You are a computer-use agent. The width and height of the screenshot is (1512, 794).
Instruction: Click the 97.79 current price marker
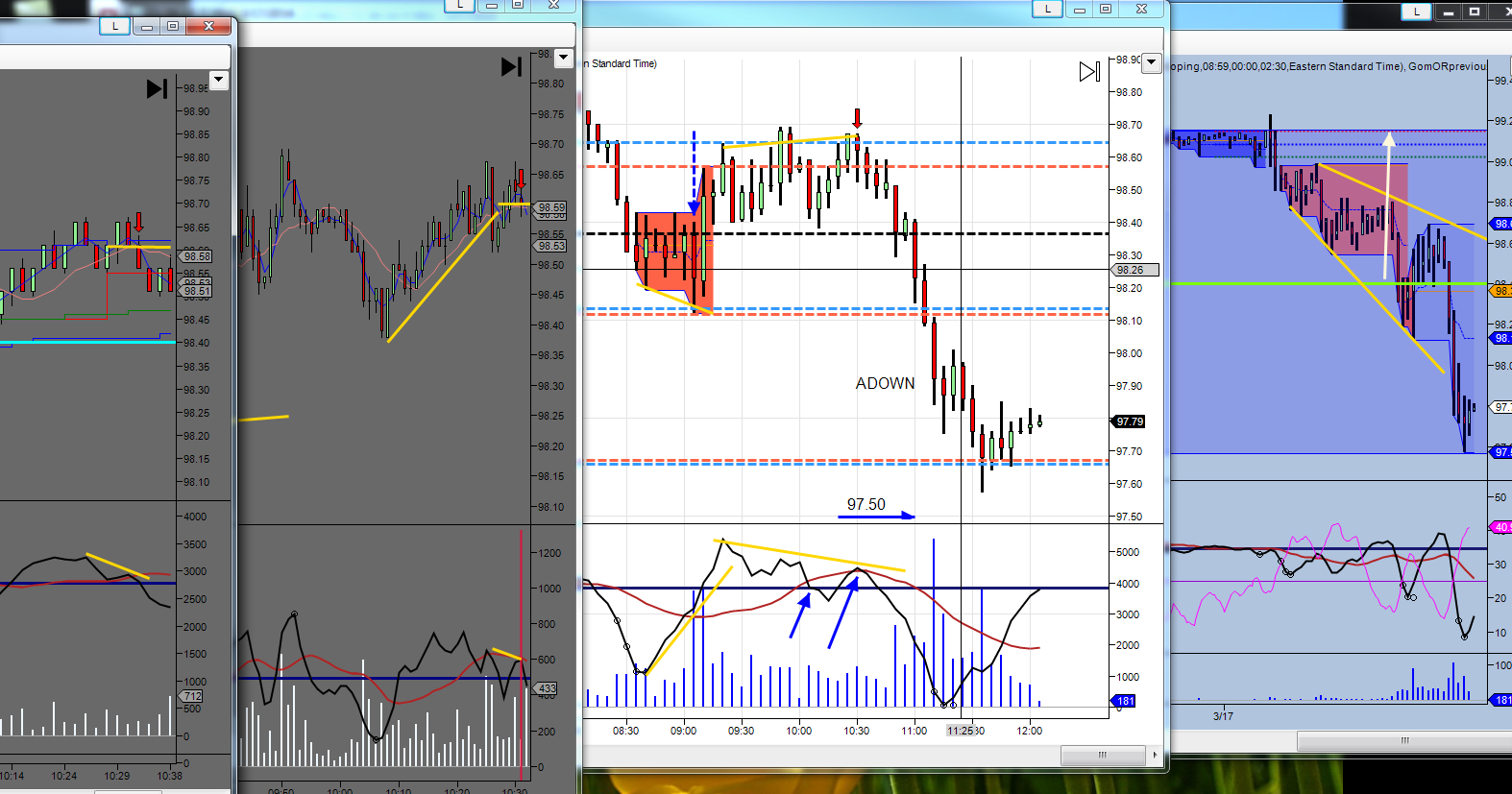click(x=1130, y=421)
